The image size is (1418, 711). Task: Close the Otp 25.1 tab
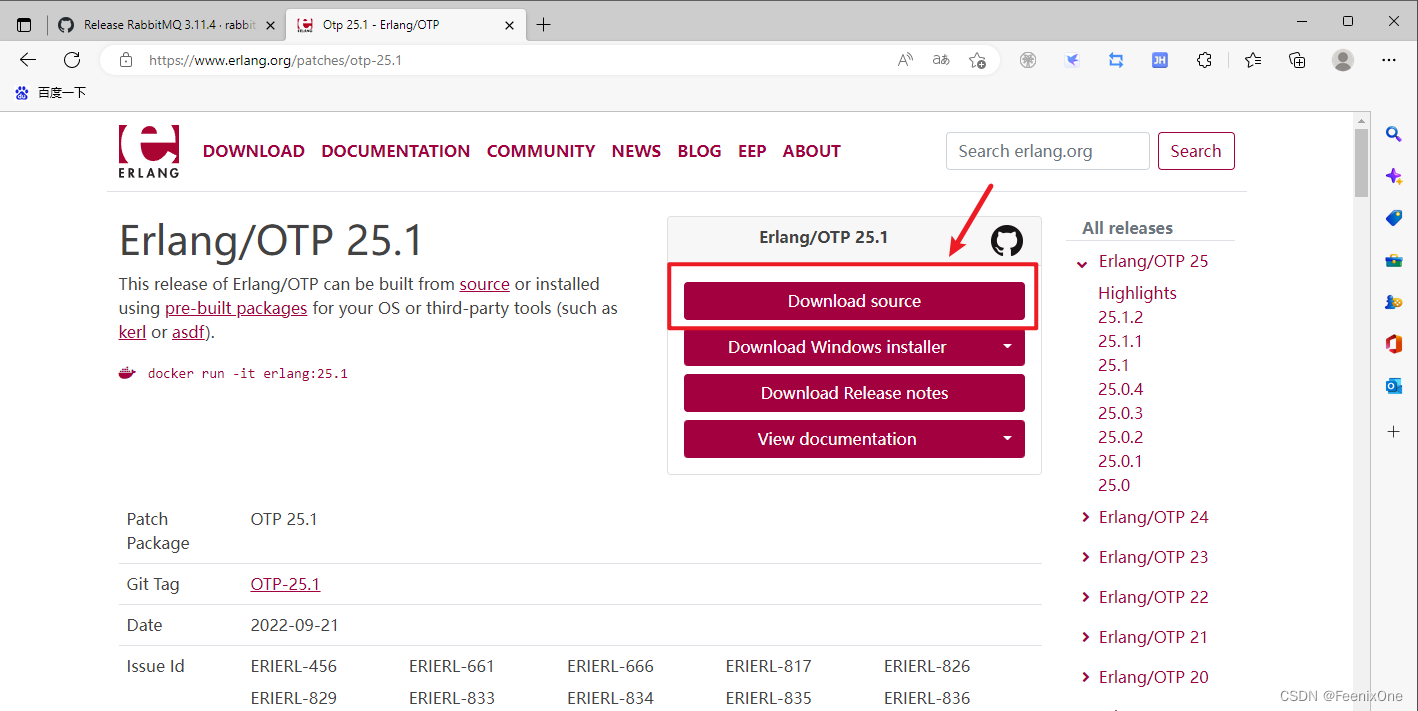pos(510,25)
